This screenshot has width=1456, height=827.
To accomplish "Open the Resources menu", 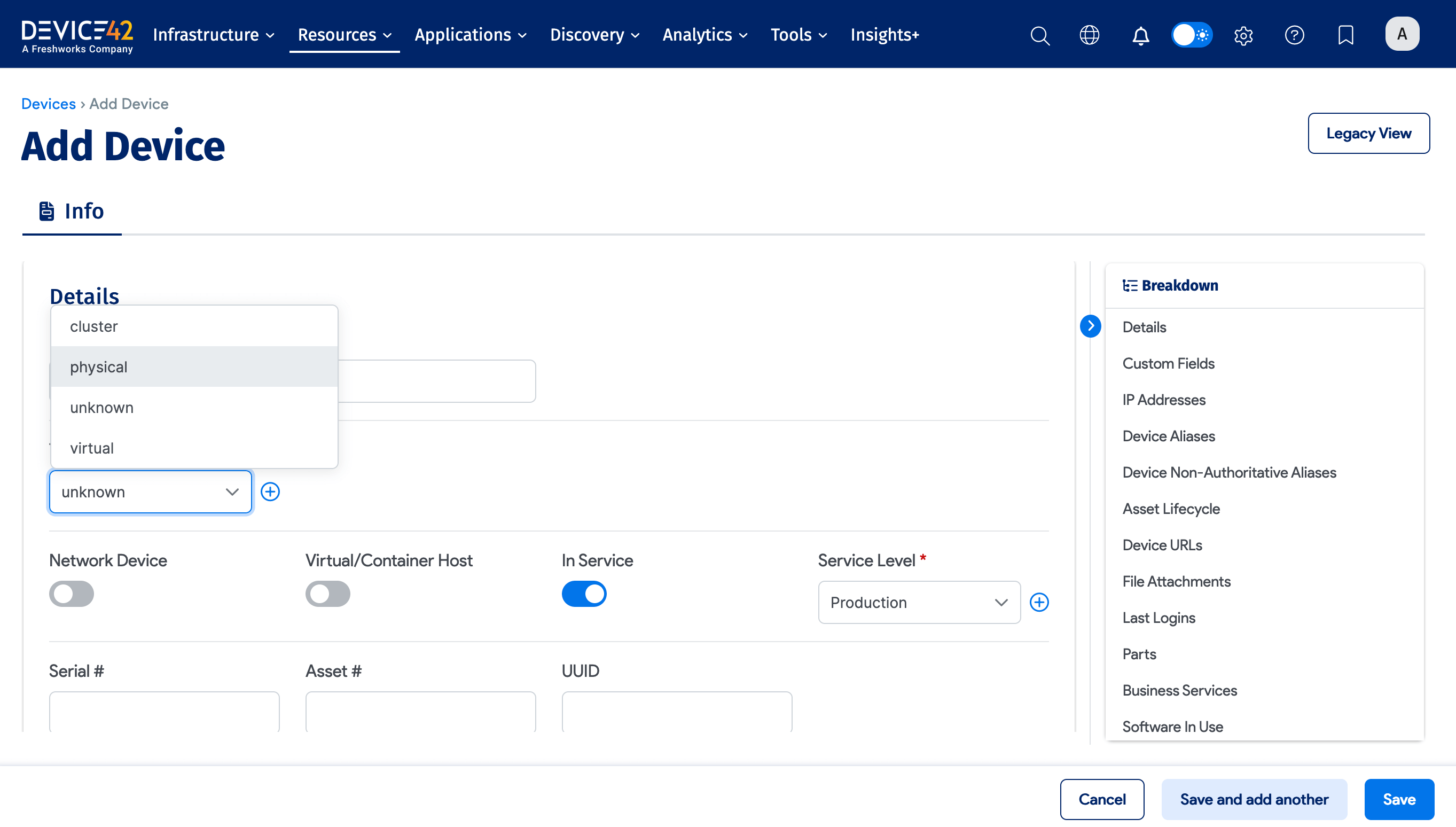I will 344,35.
